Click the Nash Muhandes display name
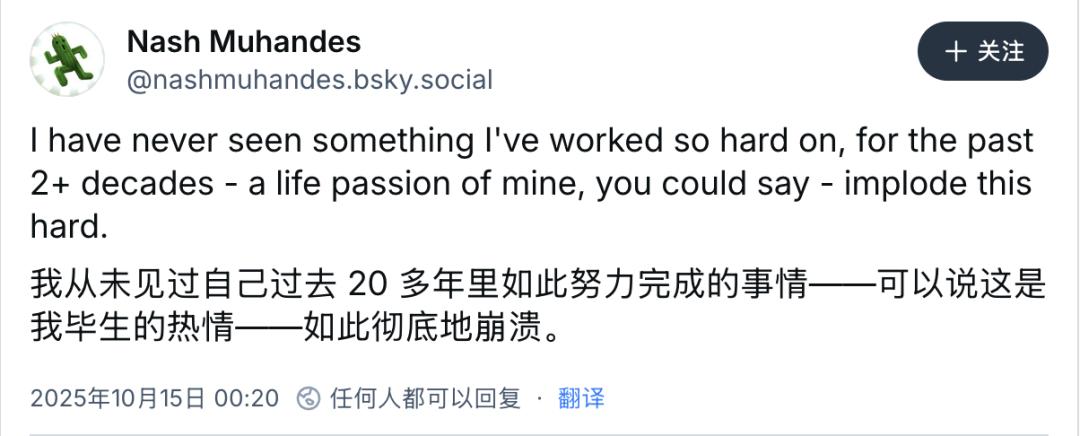Screen dimensions: 1080x436 (x=244, y=42)
